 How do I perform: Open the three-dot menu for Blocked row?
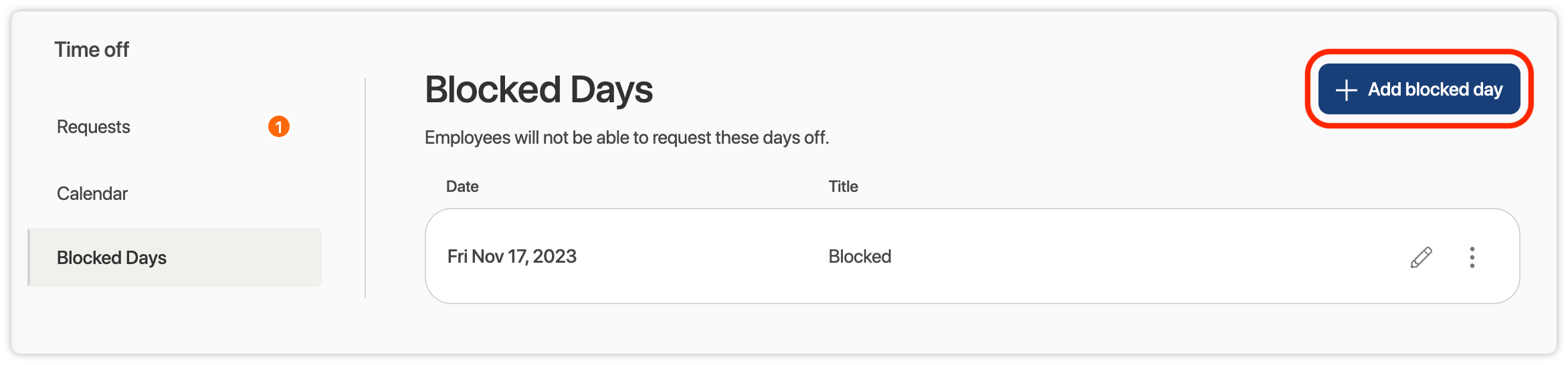(1472, 257)
